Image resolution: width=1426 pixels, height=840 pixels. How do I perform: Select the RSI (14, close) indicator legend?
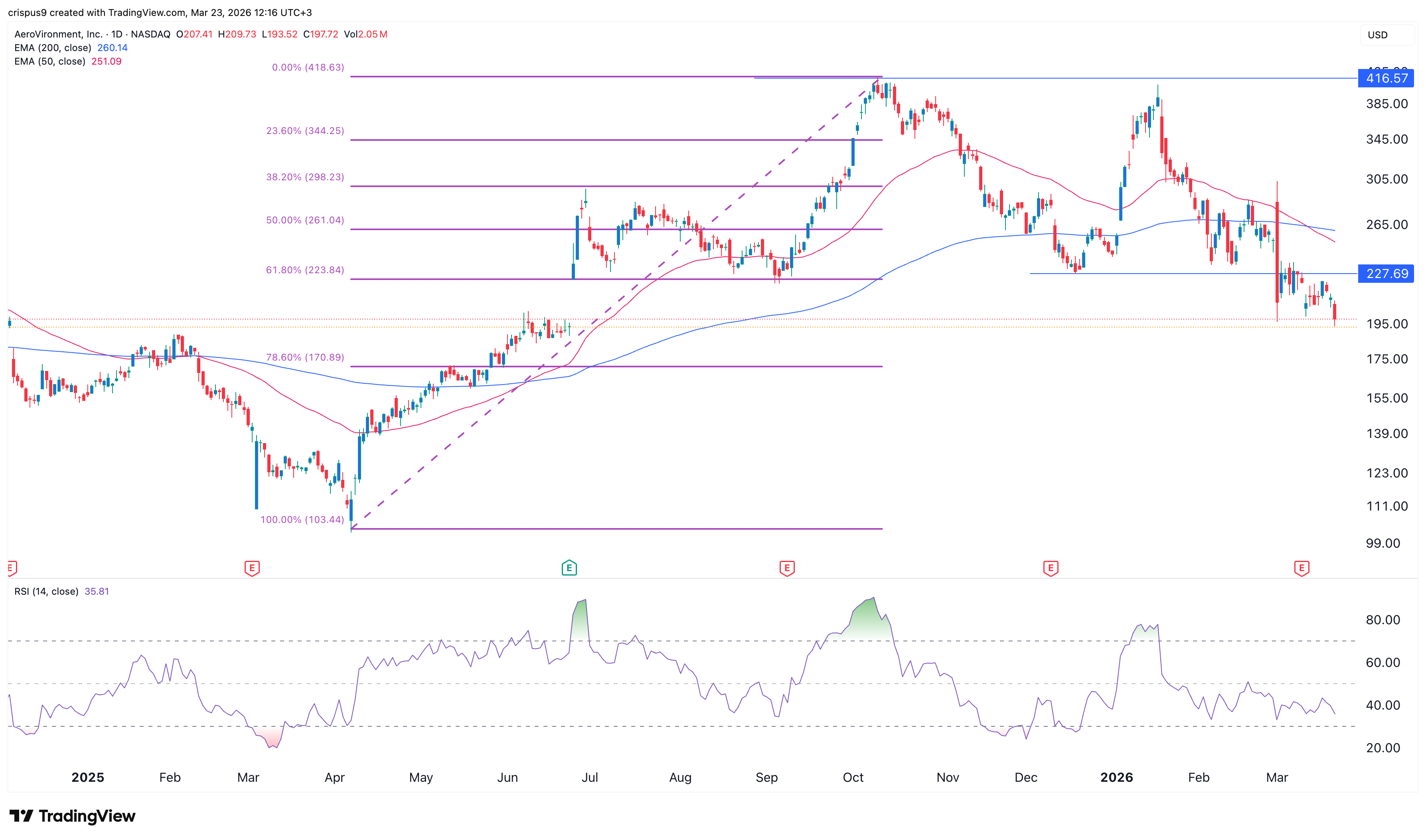click(x=46, y=592)
